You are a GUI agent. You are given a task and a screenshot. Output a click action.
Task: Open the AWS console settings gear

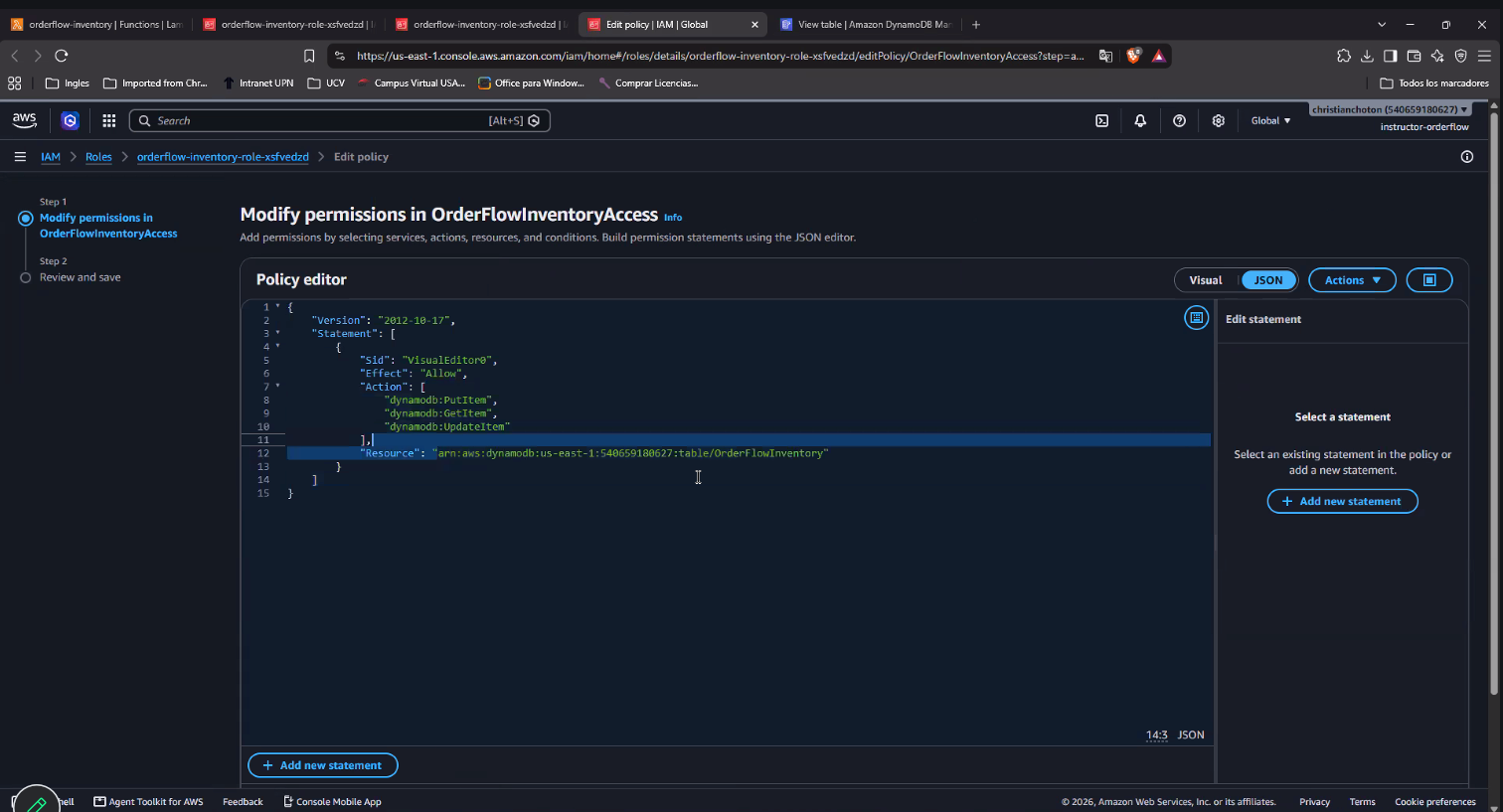(1218, 120)
